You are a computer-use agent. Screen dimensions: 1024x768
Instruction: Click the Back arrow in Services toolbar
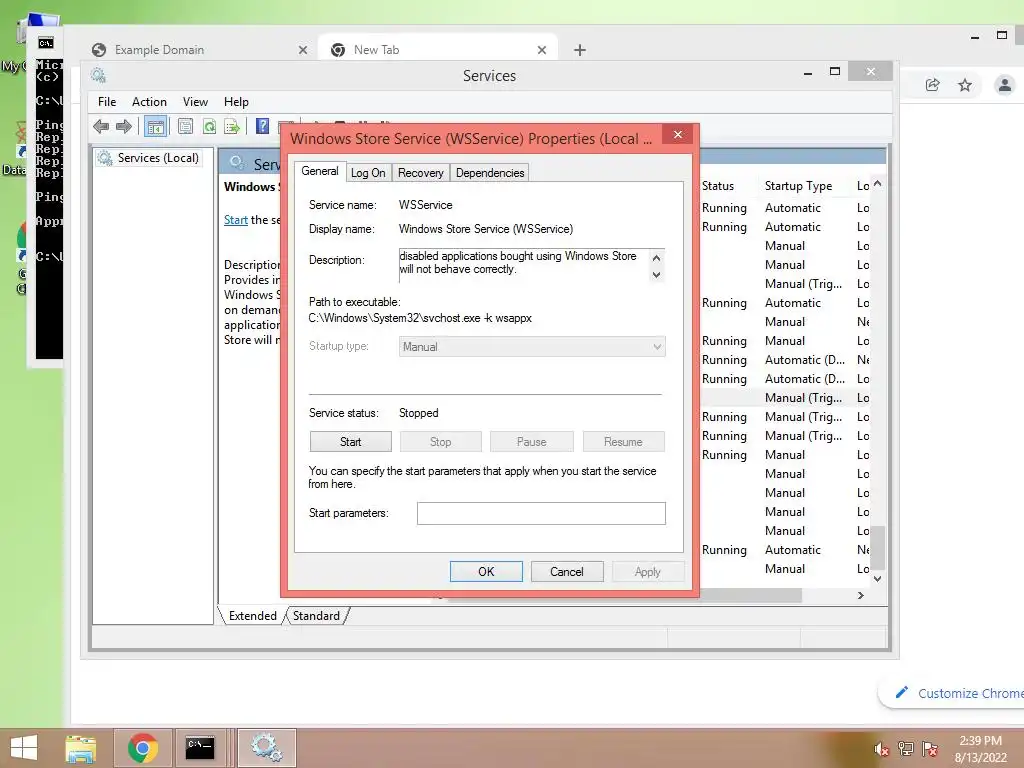tap(101, 126)
